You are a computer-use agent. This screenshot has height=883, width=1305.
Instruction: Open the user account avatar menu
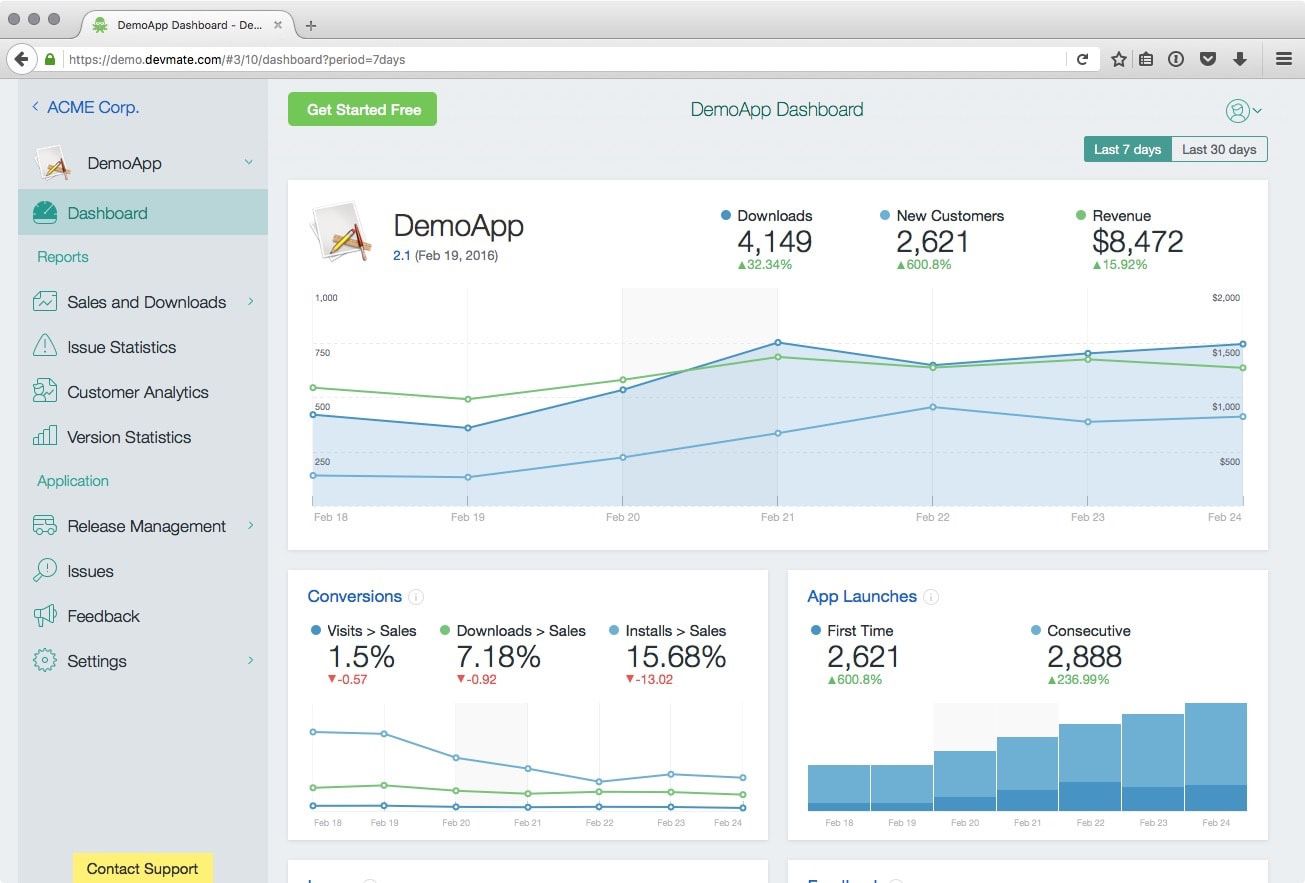(x=1243, y=111)
